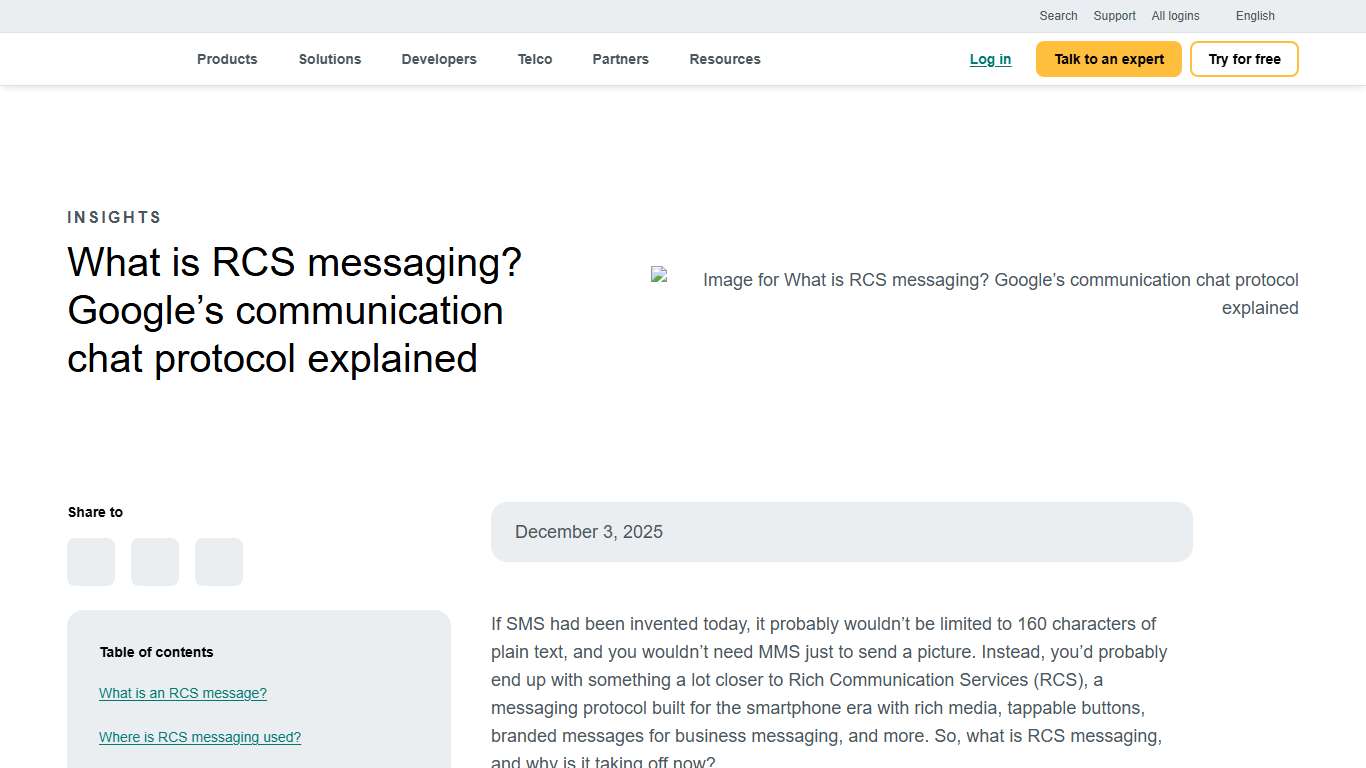
Task: Open 'What is an RCS message?' from contents
Action: click(183, 693)
